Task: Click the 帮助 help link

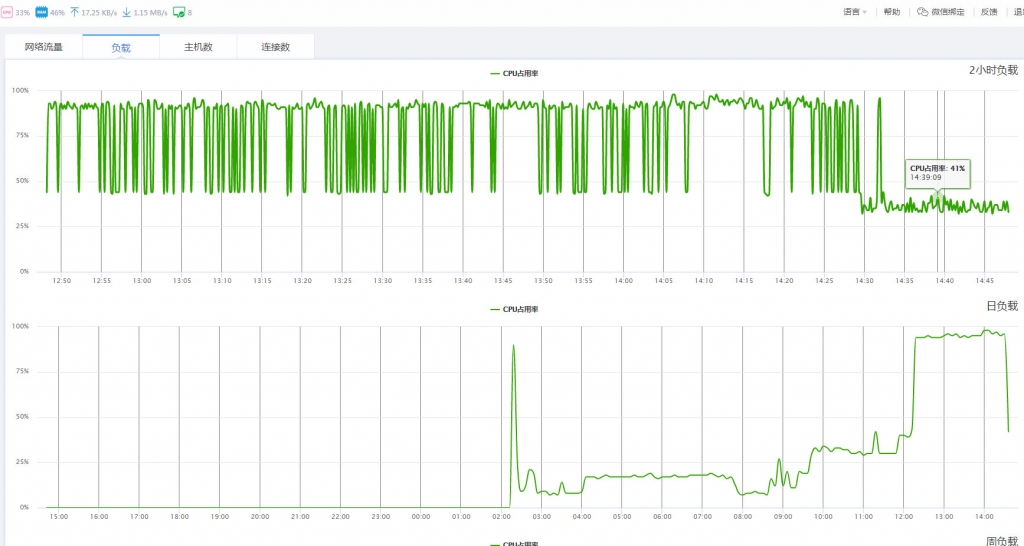Action: tap(892, 12)
